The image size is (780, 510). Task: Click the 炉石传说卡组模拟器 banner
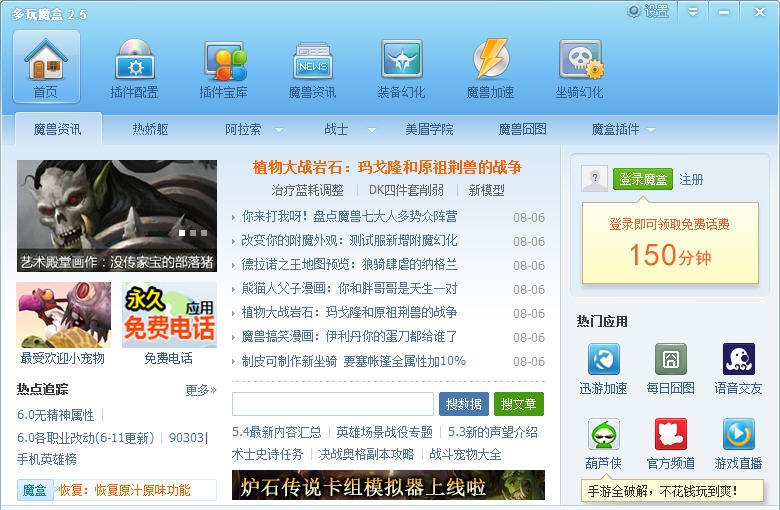coord(389,485)
